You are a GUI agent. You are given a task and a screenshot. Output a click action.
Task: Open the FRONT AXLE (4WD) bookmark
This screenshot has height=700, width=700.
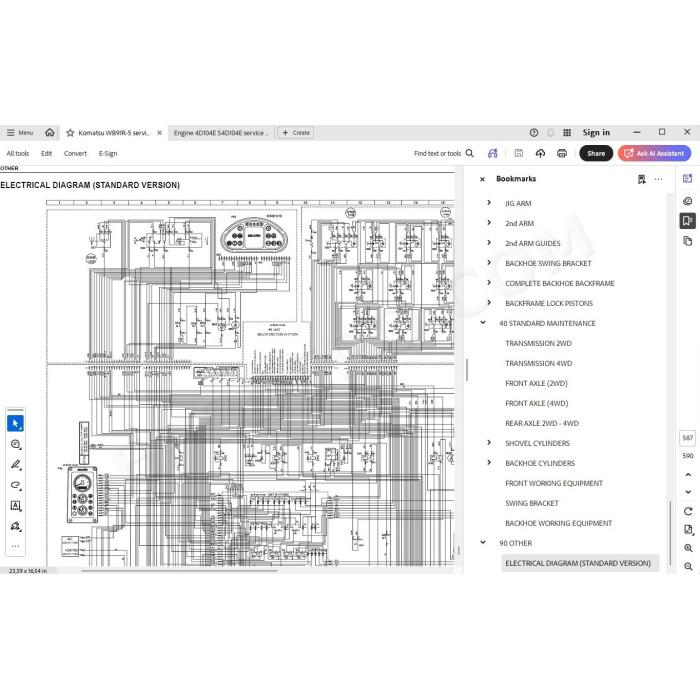pos(537,404)
